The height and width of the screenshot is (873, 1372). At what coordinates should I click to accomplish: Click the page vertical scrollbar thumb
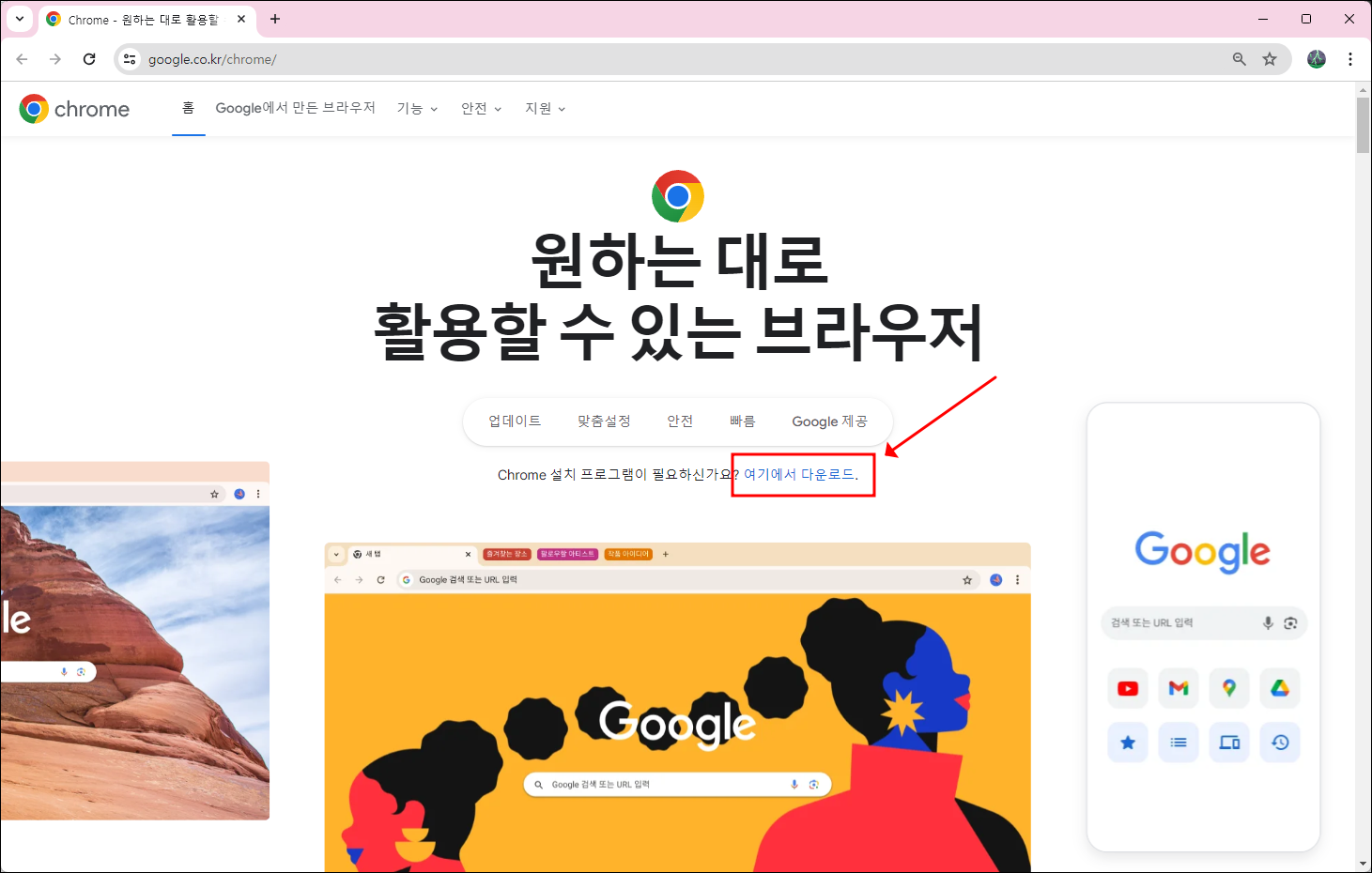tap(1364, 125)
